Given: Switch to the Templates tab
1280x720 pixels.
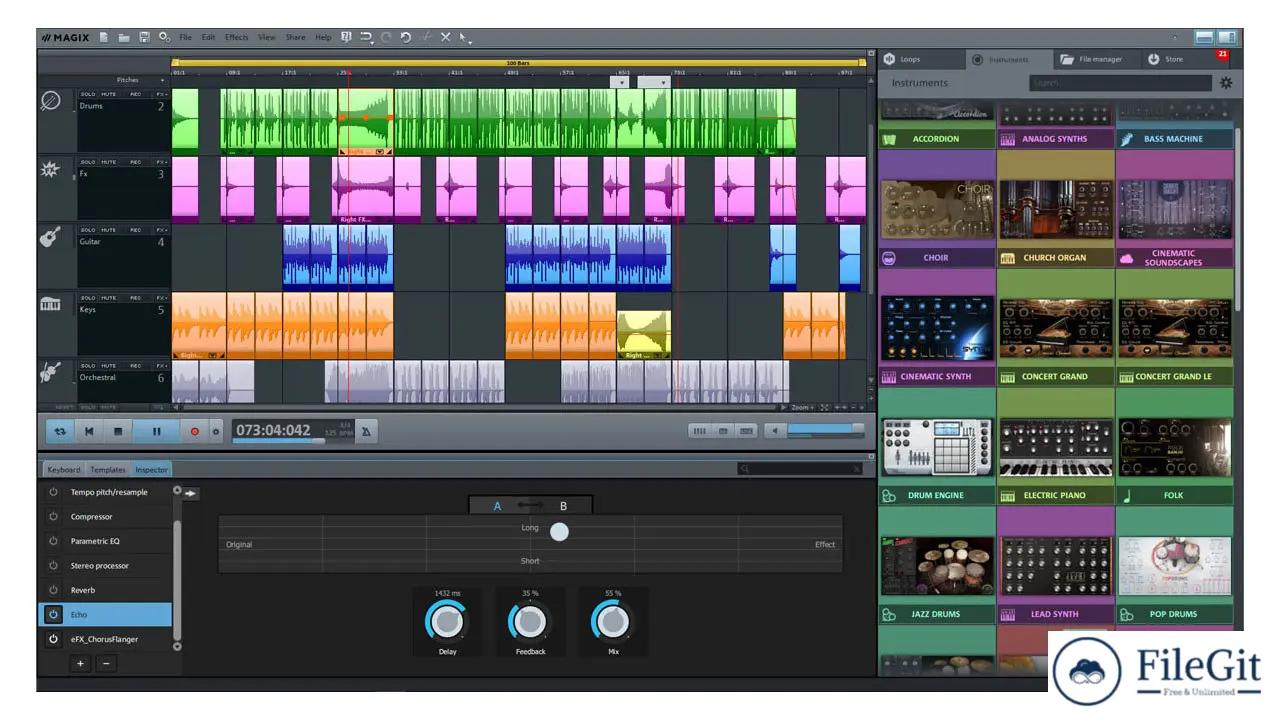Looking at the screenshot, I should [108, 469].
